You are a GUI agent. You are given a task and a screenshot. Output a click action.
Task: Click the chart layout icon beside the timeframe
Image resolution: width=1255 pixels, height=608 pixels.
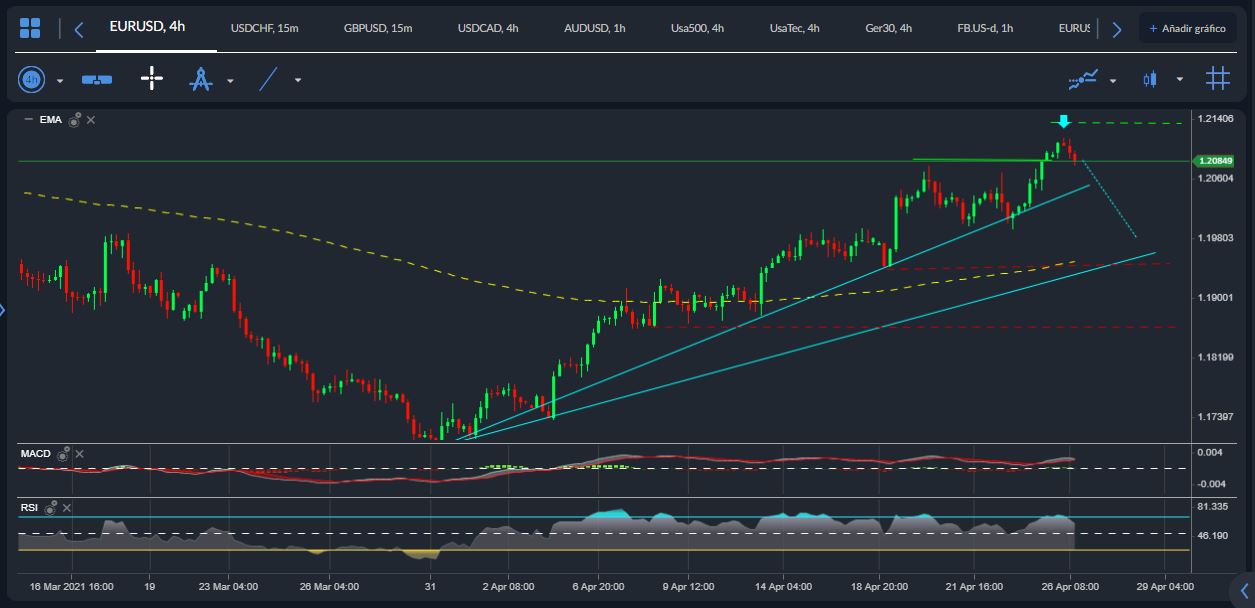pos(96,79)
